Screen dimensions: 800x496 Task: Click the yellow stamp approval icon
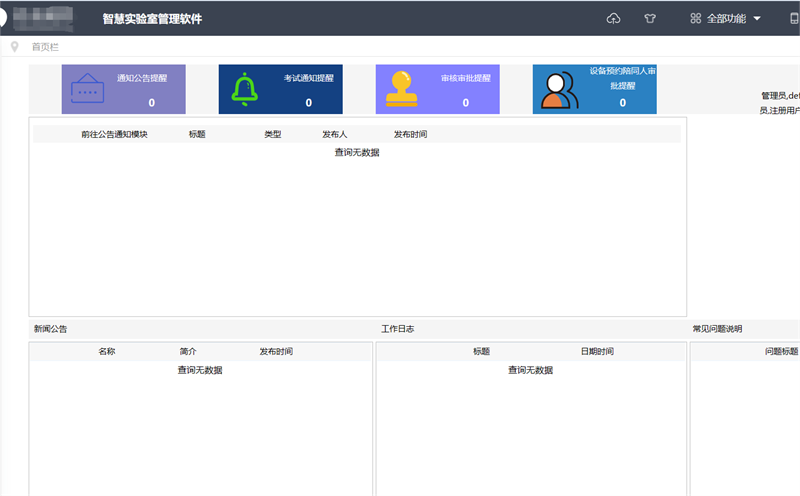coord(402,90)
